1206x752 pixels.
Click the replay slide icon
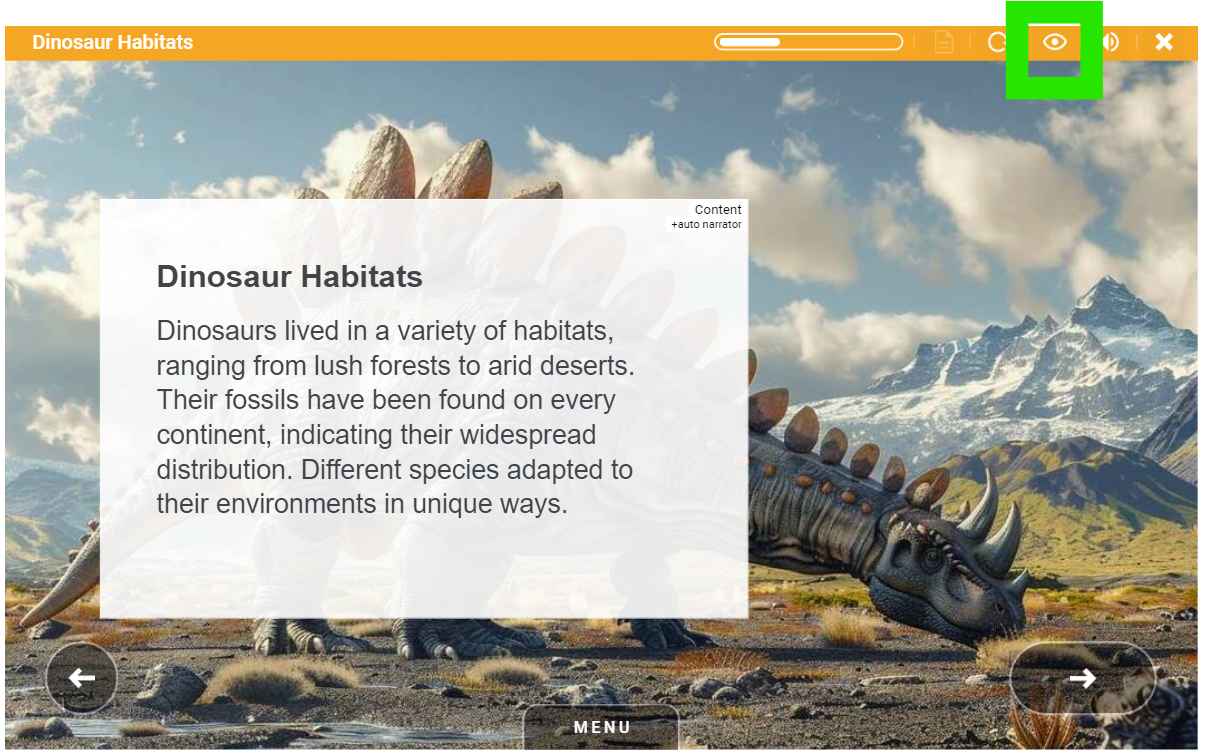997,42
